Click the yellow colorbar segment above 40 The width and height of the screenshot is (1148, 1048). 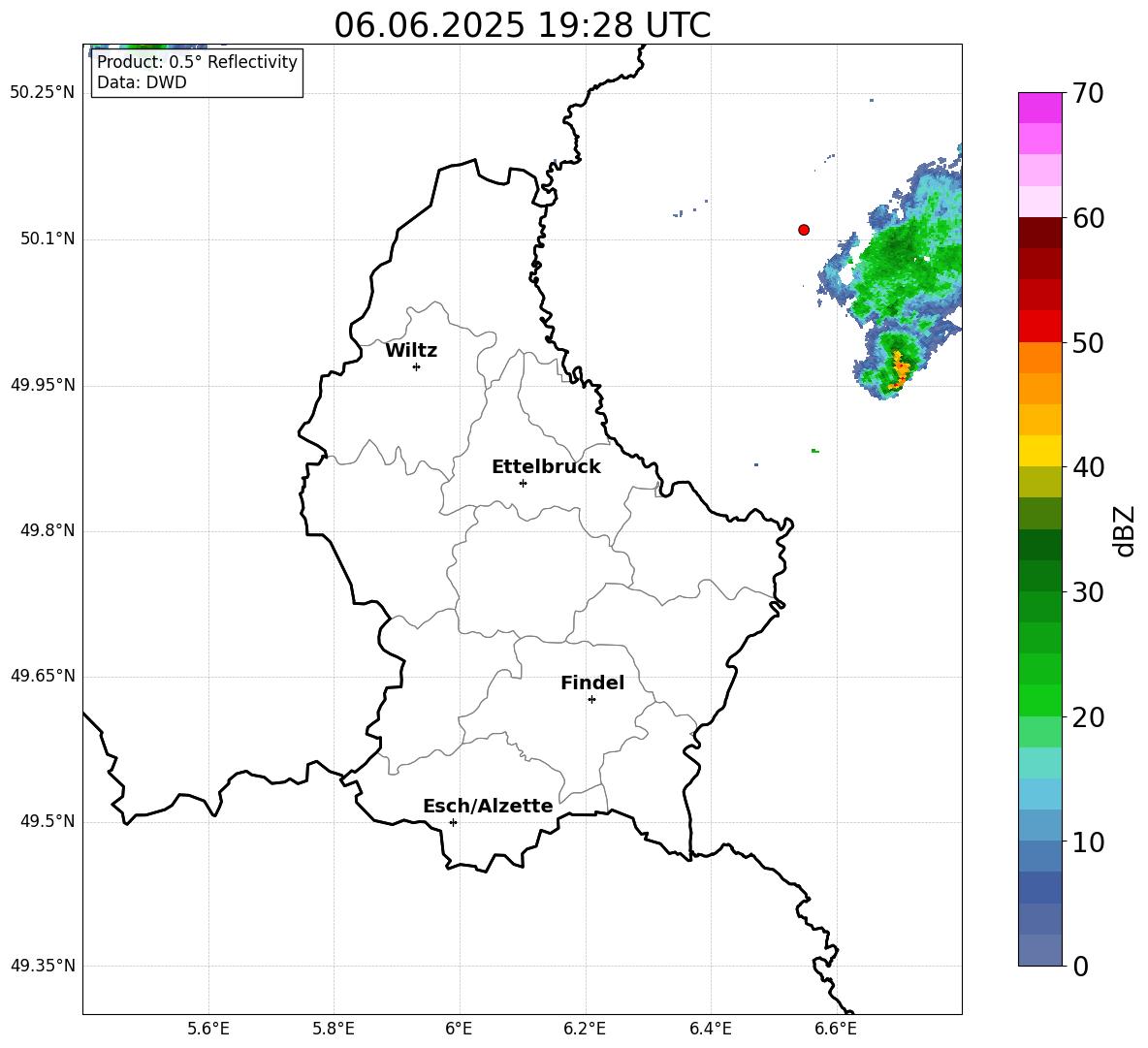(1039, 451)
